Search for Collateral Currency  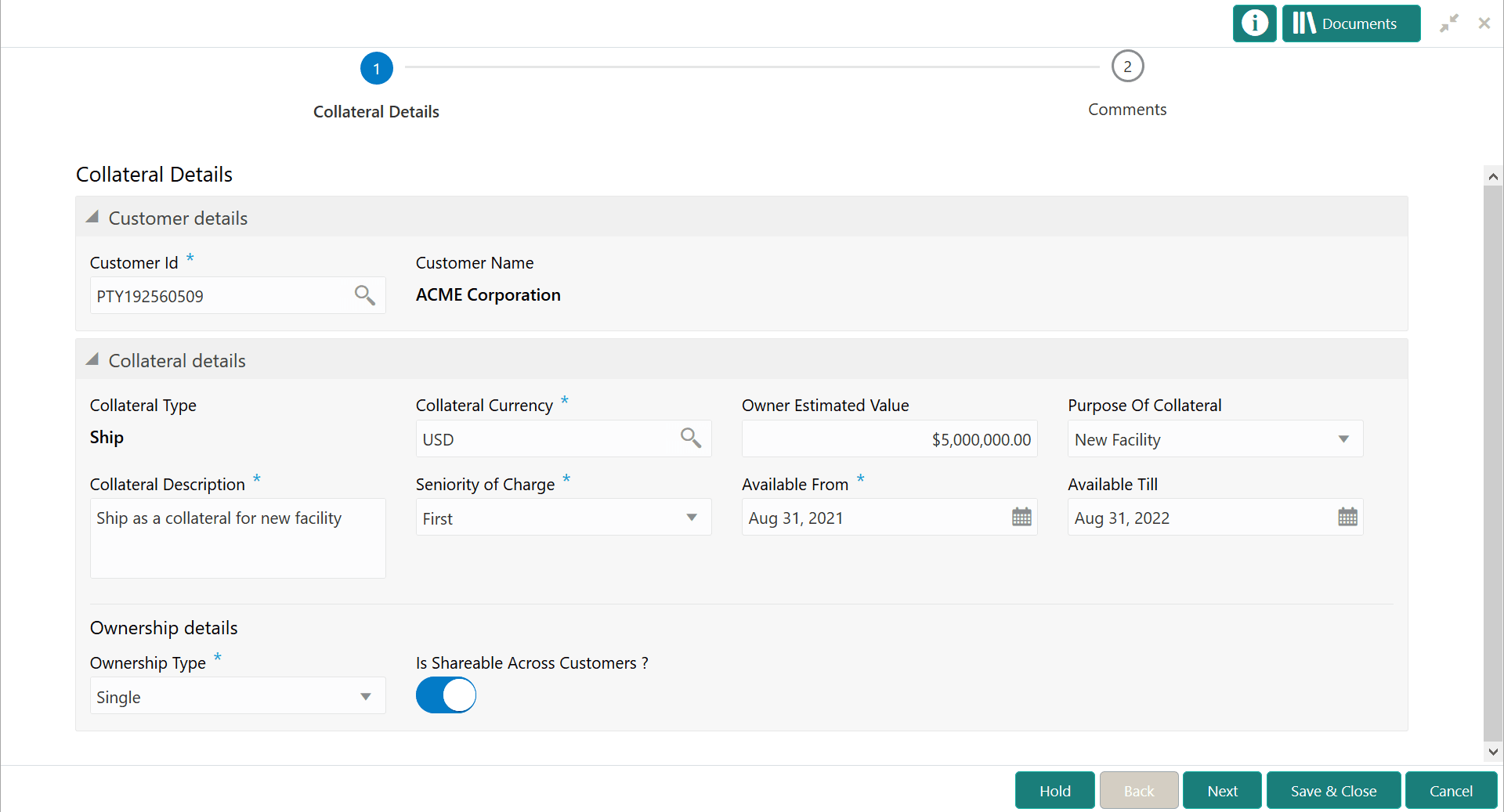tap(691, 438)
